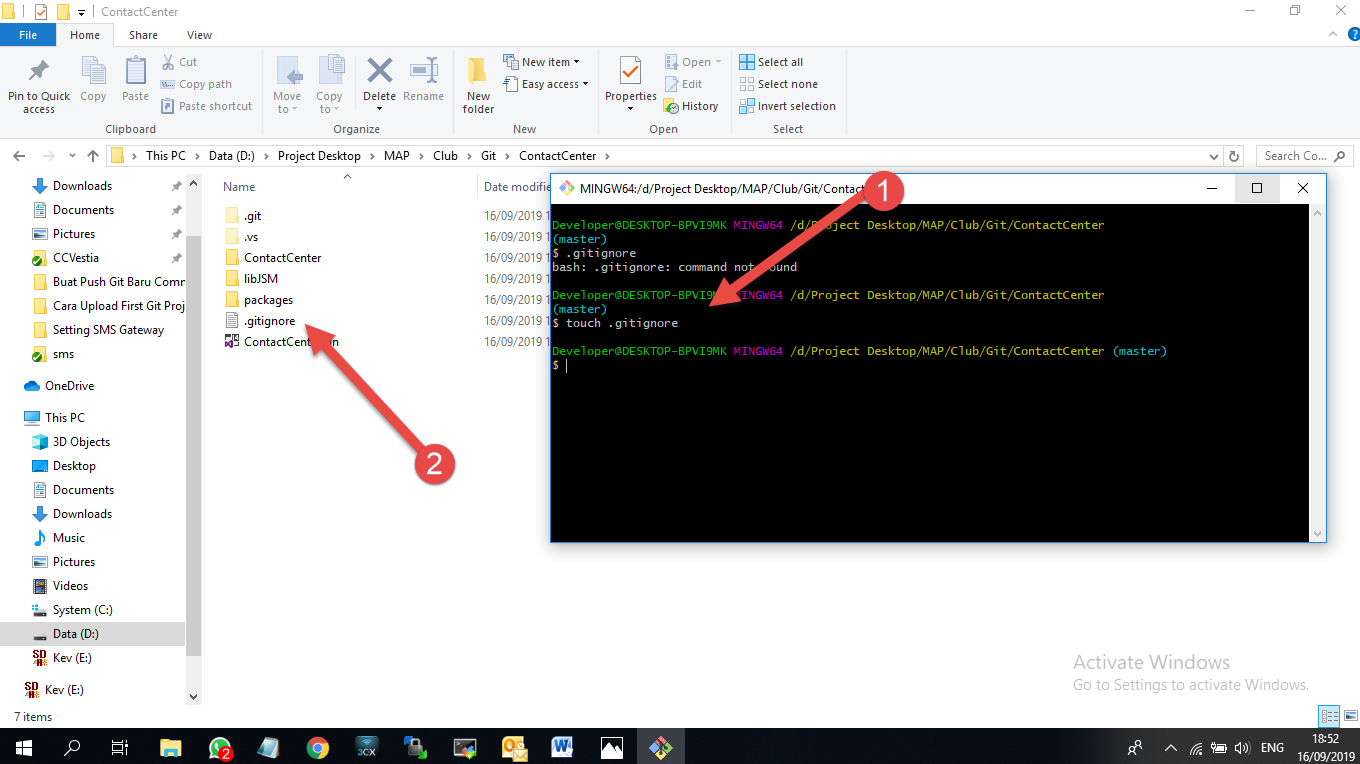Screen dimensions: 1360x764
Task: Click 'MAP' in the address breadcrumb
Action: pos(397,156)
